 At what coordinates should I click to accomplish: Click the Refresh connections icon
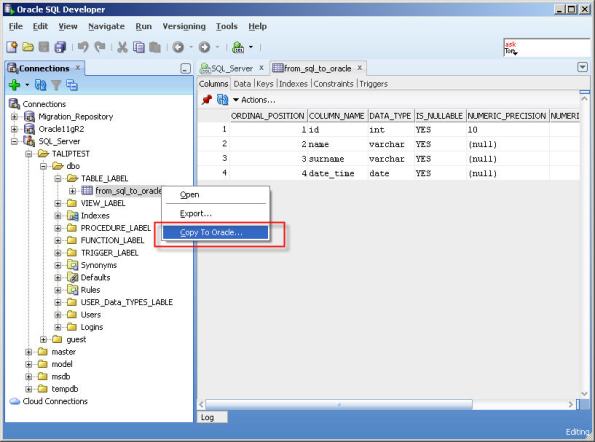[x=41, y=85]
